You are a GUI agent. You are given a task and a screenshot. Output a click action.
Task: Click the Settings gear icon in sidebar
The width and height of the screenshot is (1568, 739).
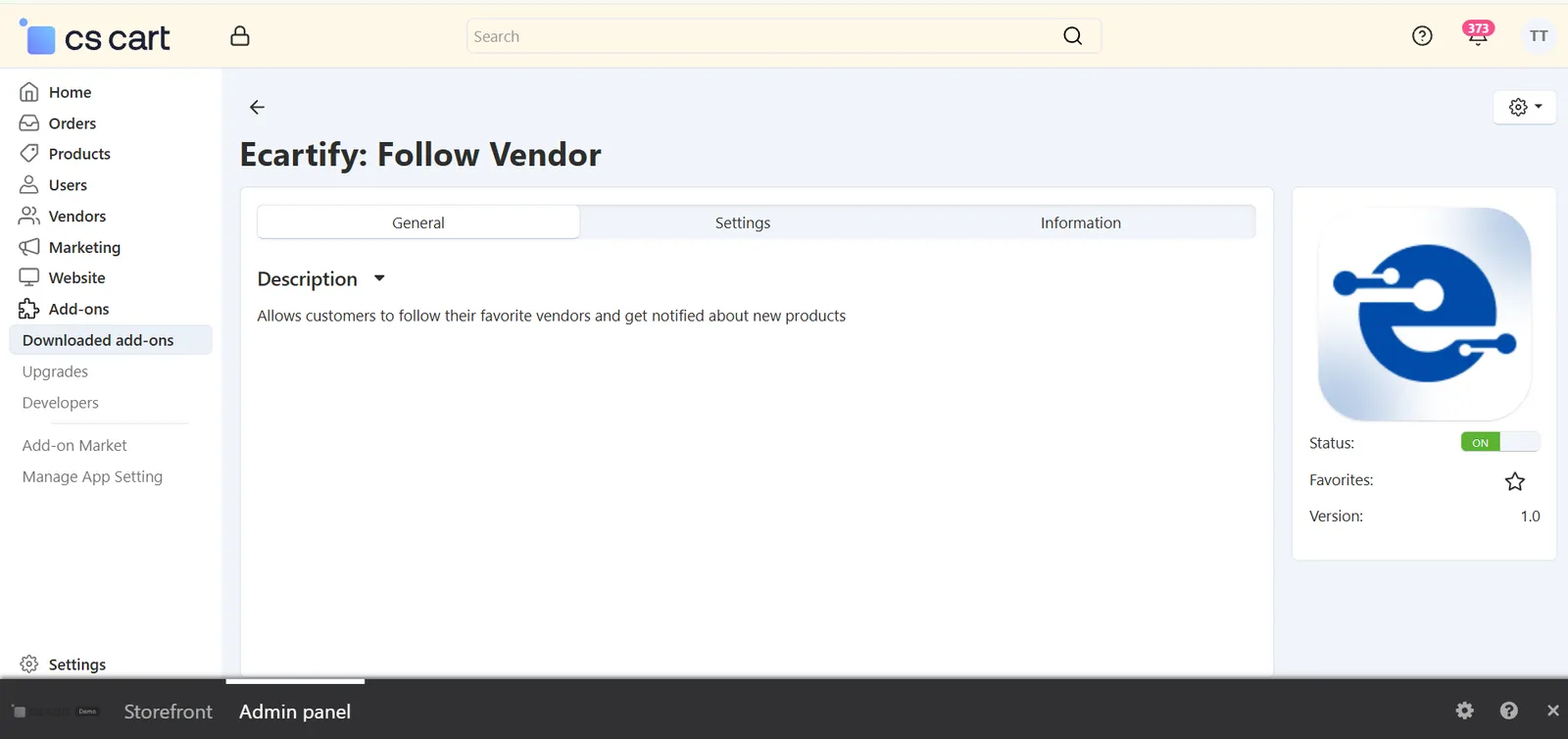pos(29,665)
